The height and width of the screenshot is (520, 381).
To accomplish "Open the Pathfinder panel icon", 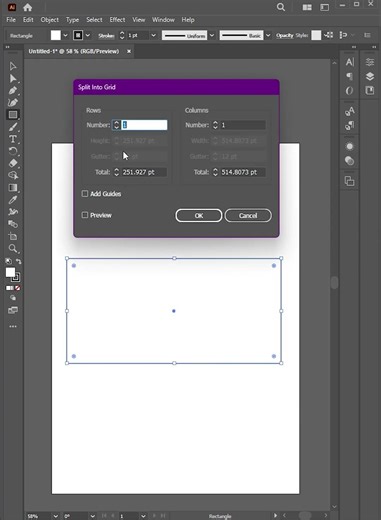I will coord(350,181).
